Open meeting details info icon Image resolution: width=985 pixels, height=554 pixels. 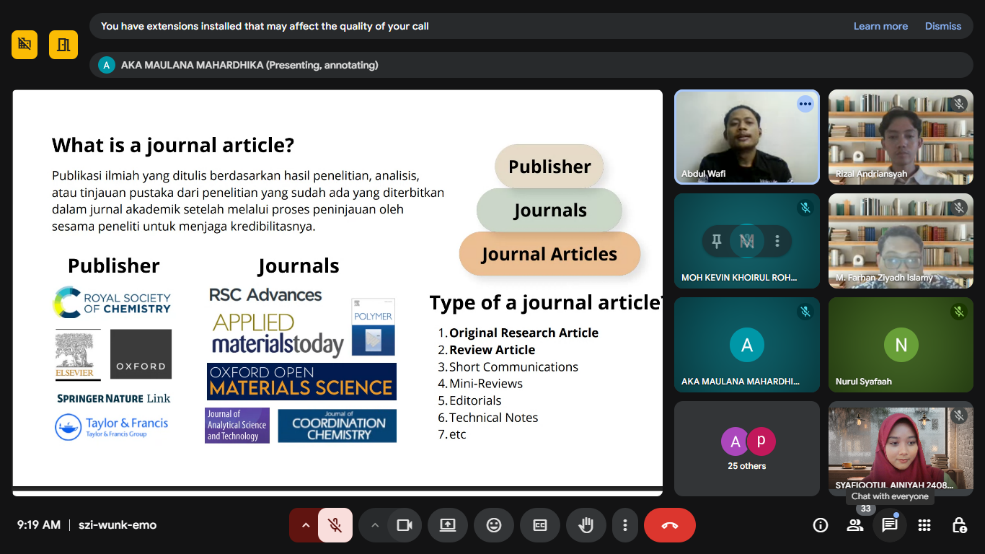(x=820, y=525)
